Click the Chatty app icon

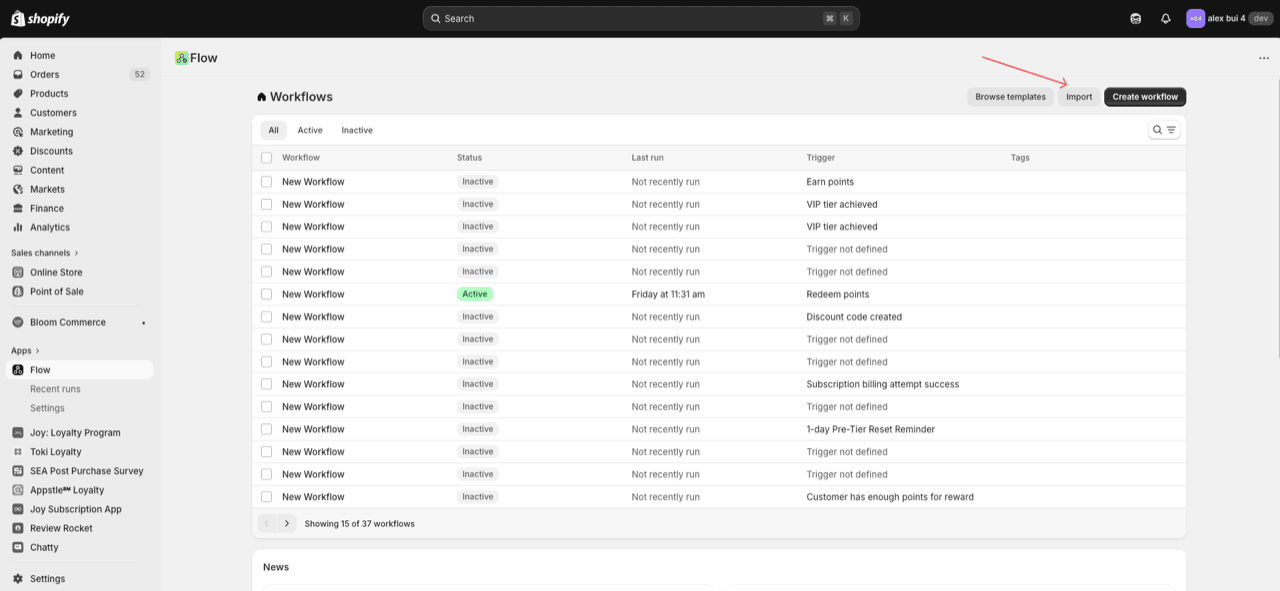tap(18, 547)
